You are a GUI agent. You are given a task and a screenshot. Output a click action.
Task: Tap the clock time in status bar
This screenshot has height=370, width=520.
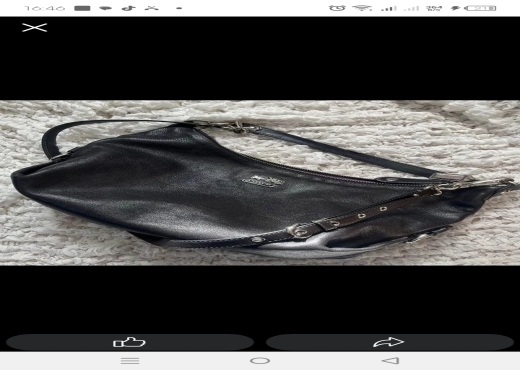pos(45,8)
